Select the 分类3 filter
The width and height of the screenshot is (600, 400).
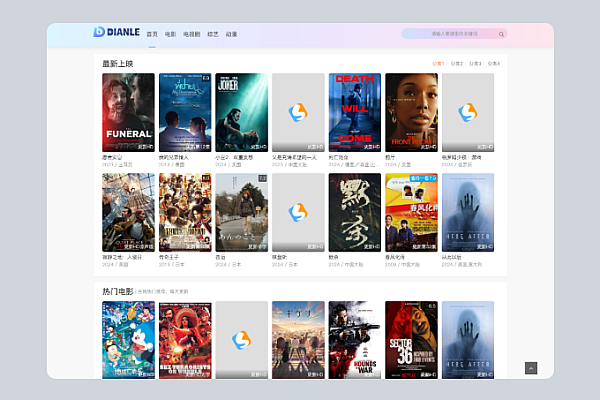tap(475, 64)
